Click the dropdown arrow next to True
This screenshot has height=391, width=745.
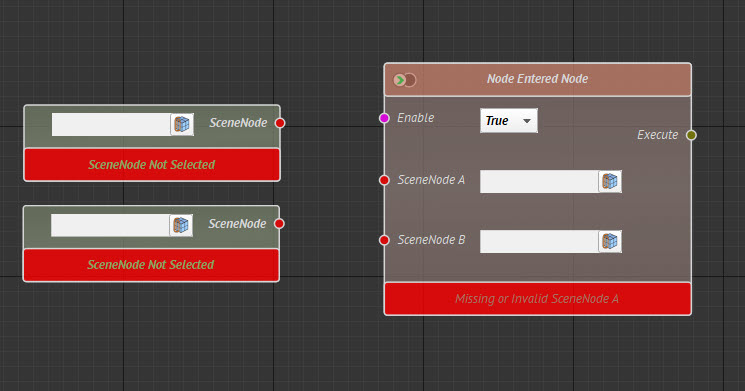[526, 121]
